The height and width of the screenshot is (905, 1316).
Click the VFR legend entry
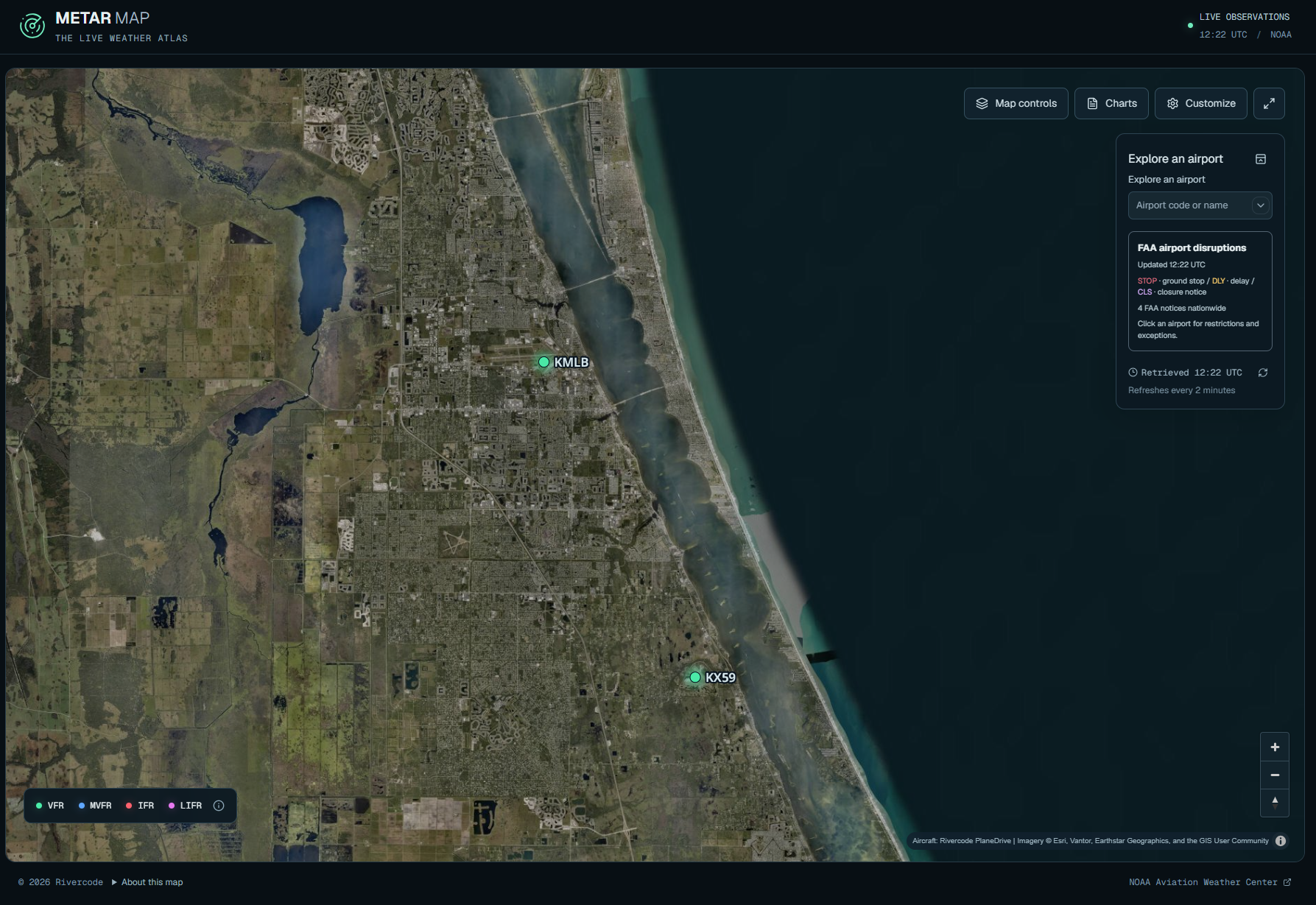point(50,806)
